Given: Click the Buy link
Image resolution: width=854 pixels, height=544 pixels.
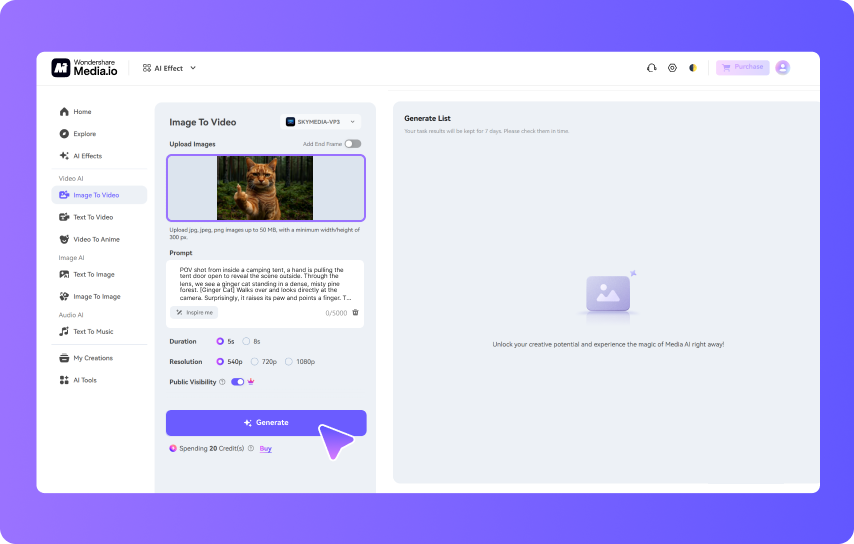Looking at the screenshot, I should tap(265, 449).
